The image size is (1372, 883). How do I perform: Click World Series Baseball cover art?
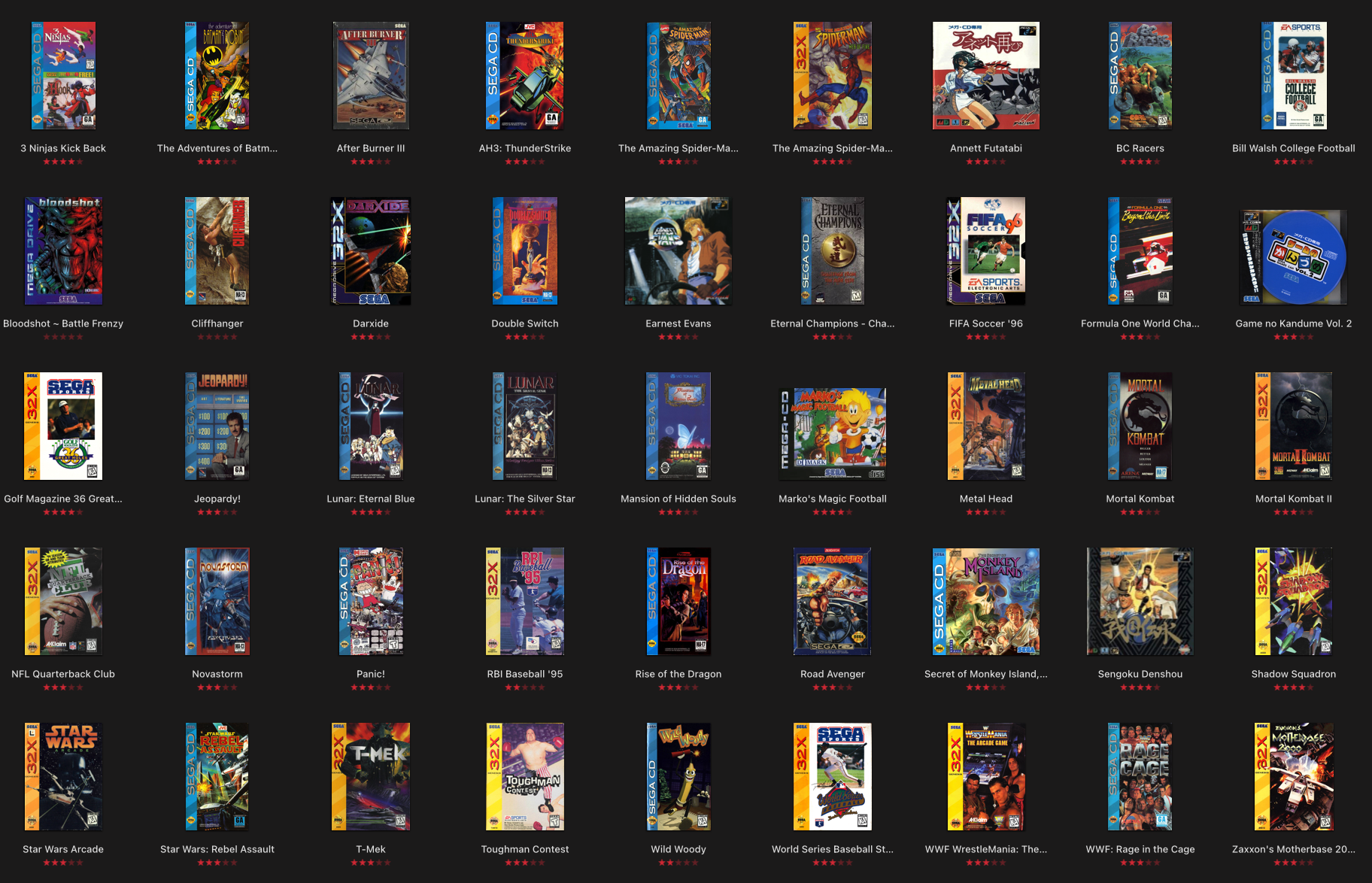pos(833,776)
